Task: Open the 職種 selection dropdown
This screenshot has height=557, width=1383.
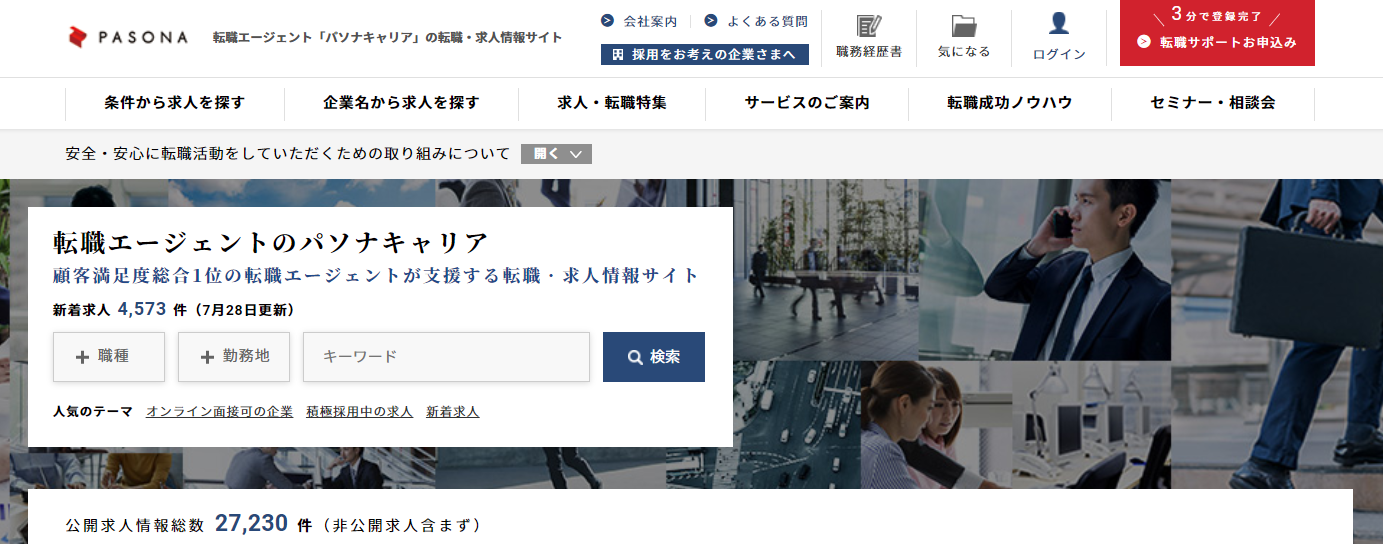Action: (x=109, y=357)
